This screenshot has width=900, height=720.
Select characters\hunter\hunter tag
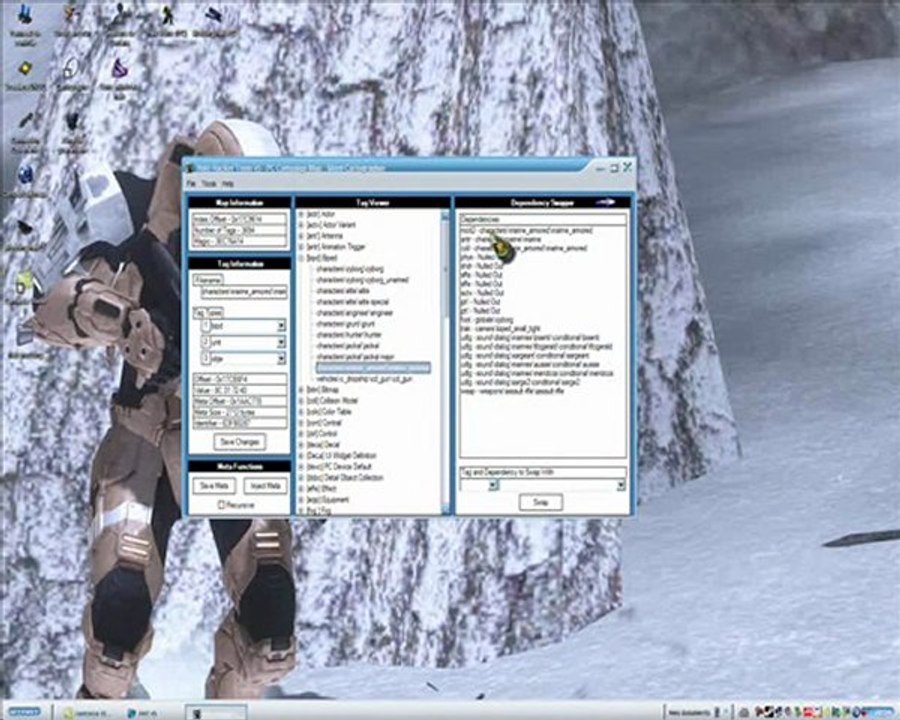(348, 335)
